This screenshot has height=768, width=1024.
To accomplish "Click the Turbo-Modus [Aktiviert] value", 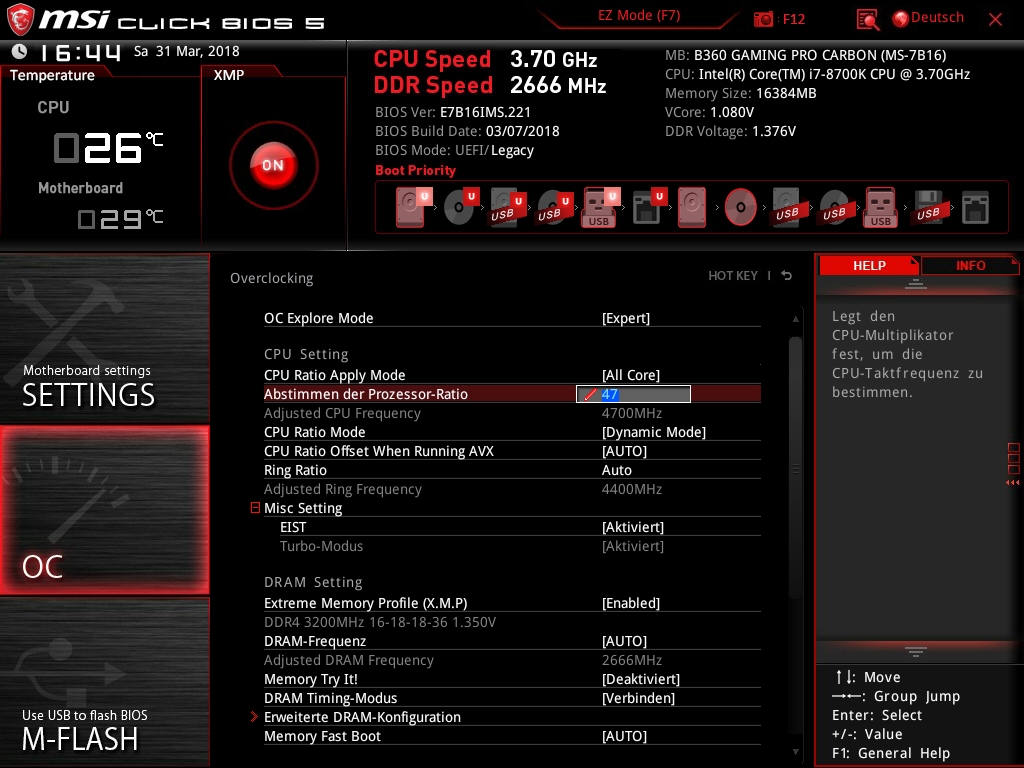I will click(x=633, y=546).
